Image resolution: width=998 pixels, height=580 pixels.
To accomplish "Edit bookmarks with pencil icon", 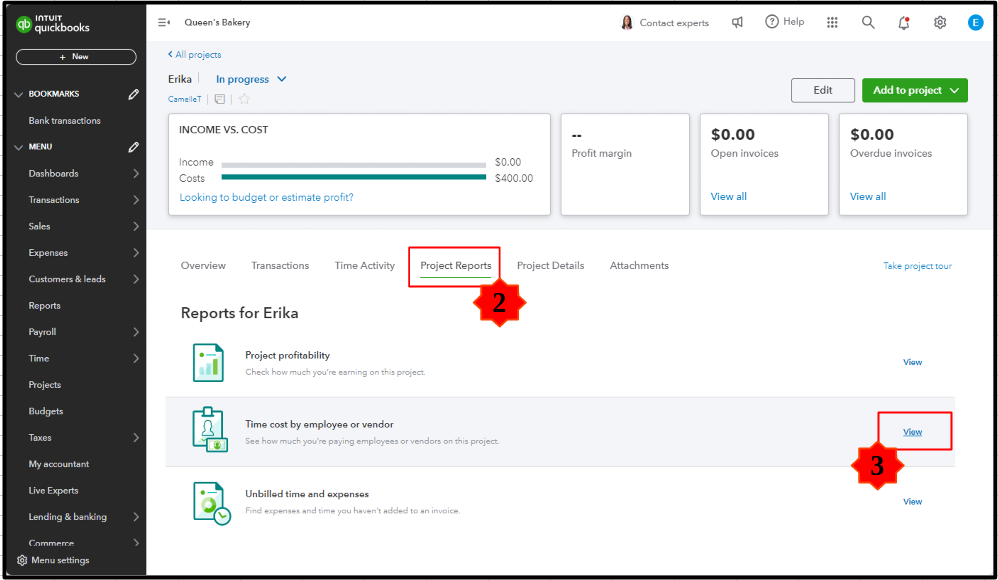I will pos(133,94).
